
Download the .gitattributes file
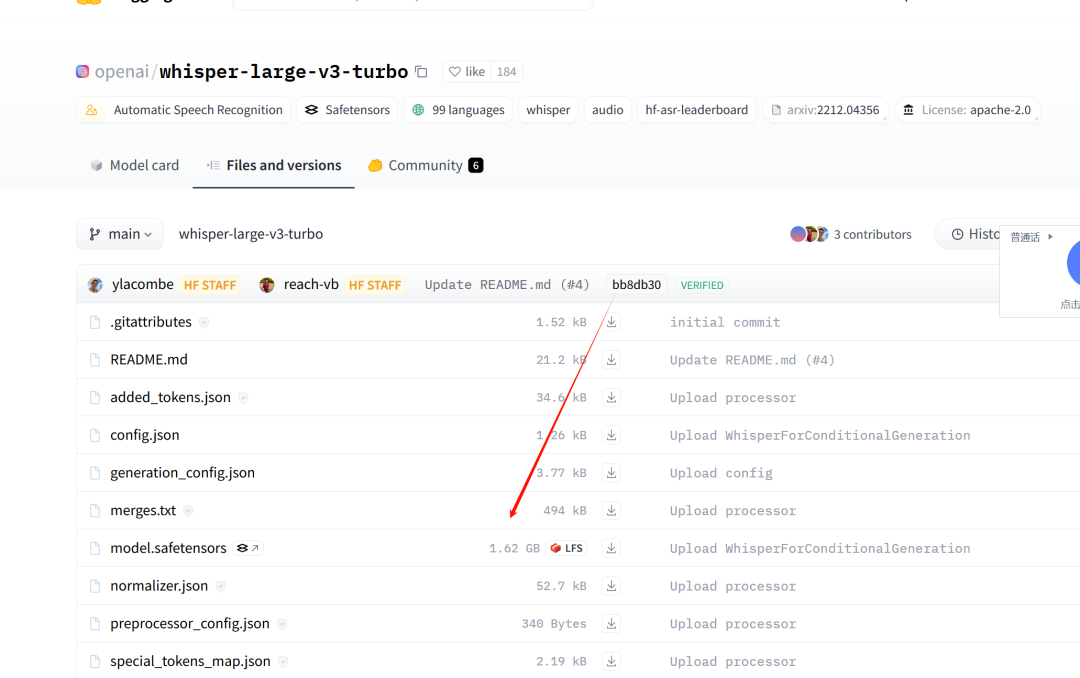coord(611,322)
